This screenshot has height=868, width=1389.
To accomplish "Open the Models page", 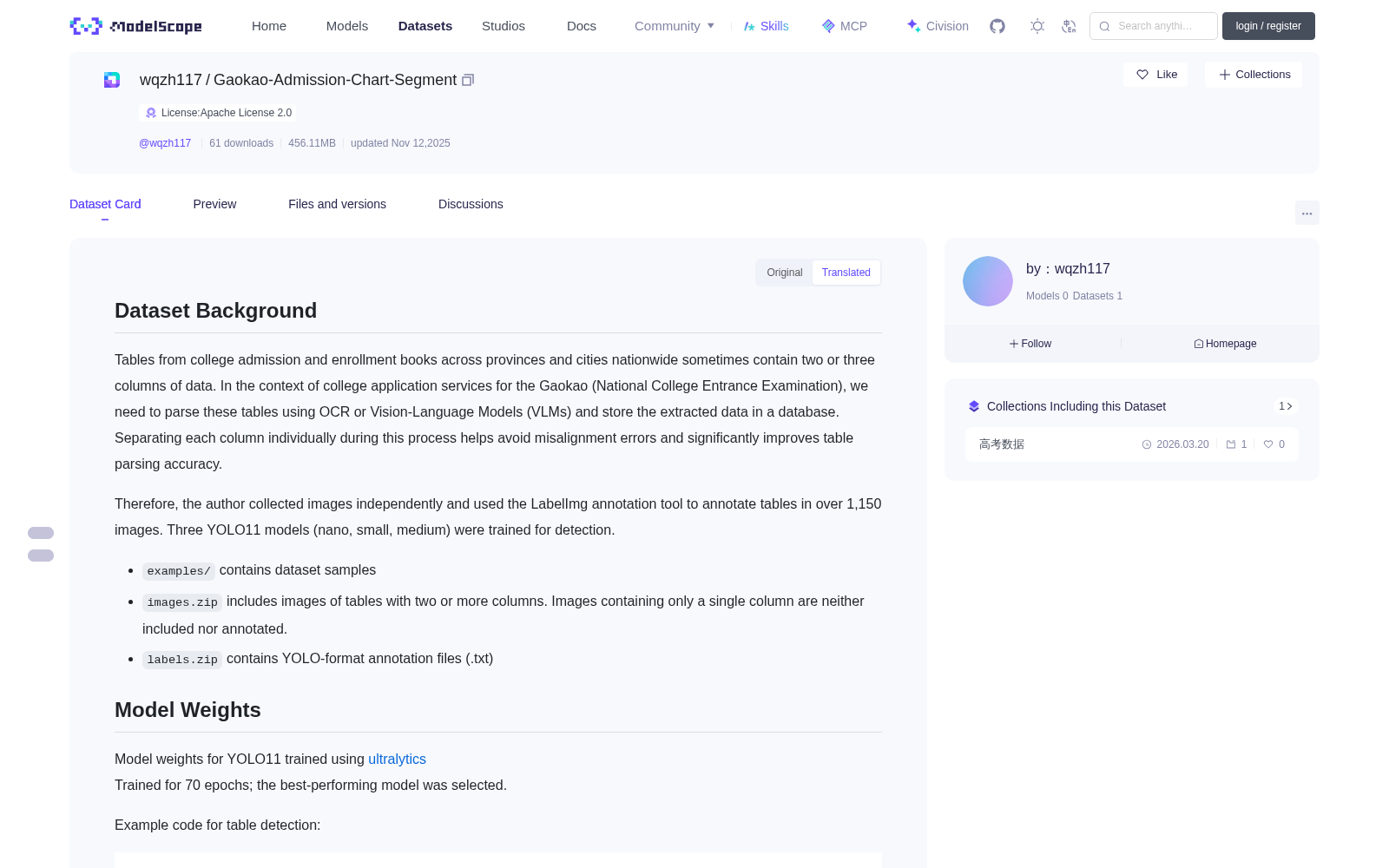I will (x=347, y=26).
